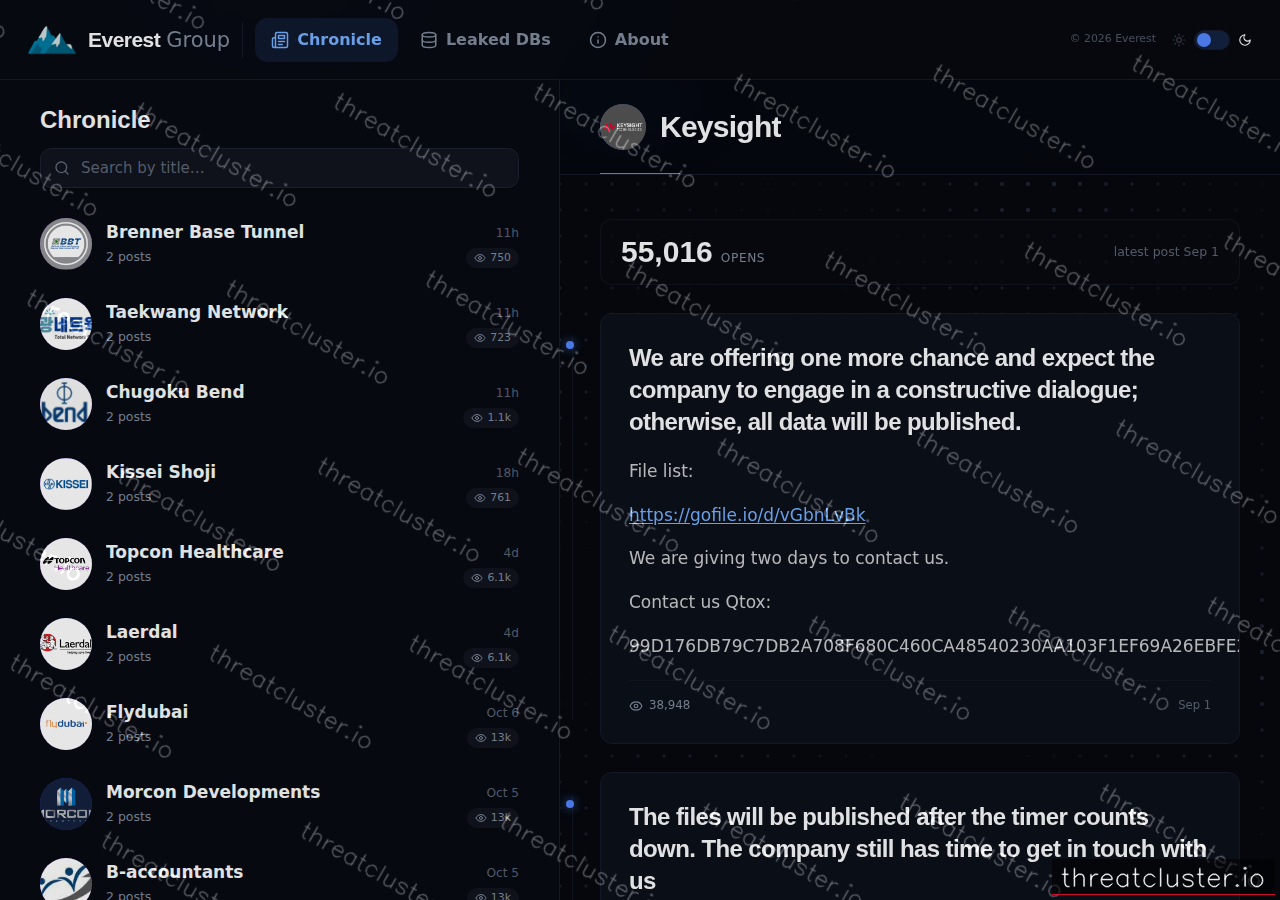Image resolution: width=1280 pixels, height=900 pixels.
Task: Select the Morcon Developments entry
Action: pyautogui.click(x=279, y=804)
